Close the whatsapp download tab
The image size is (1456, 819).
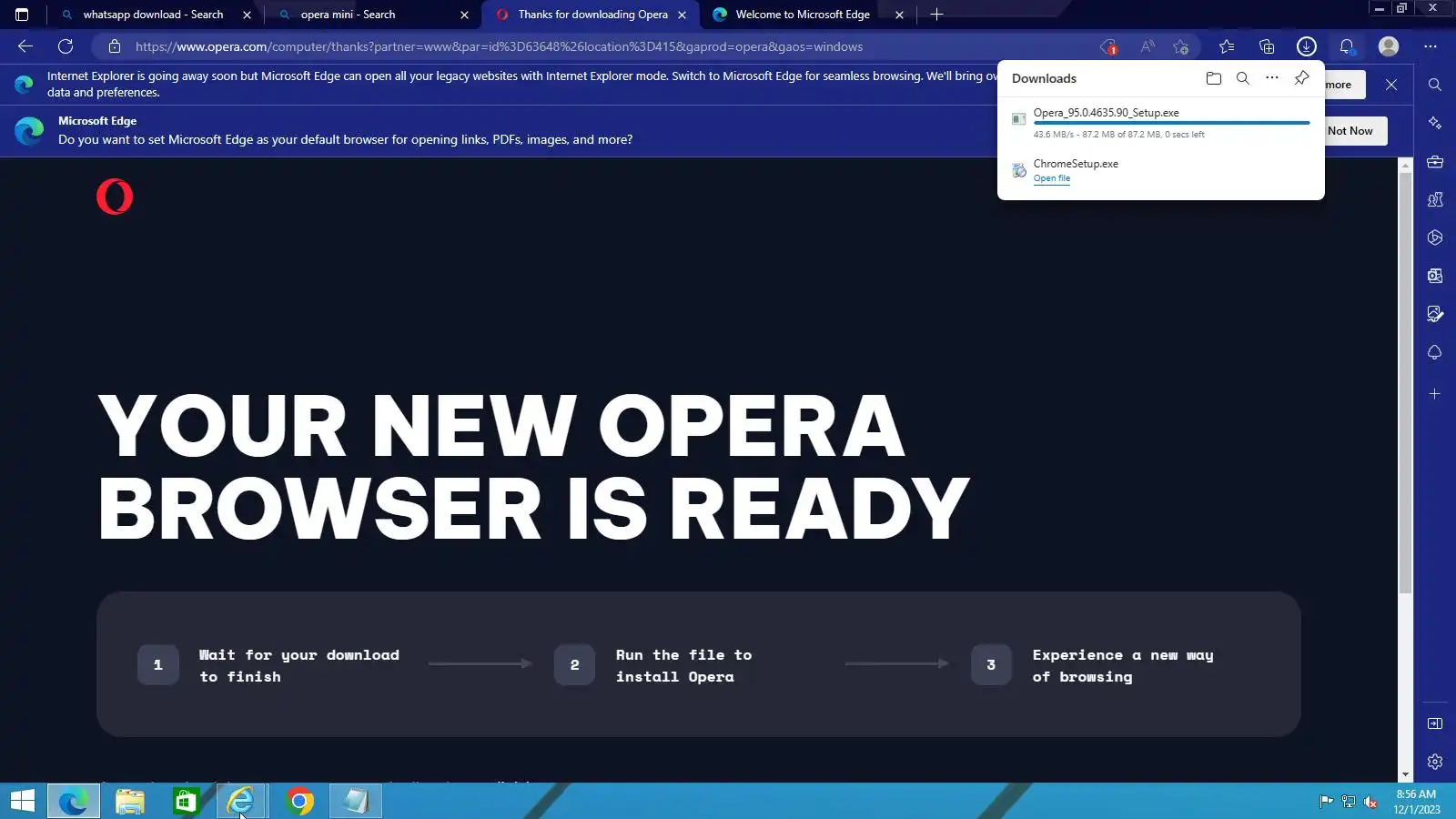[247, 15]
